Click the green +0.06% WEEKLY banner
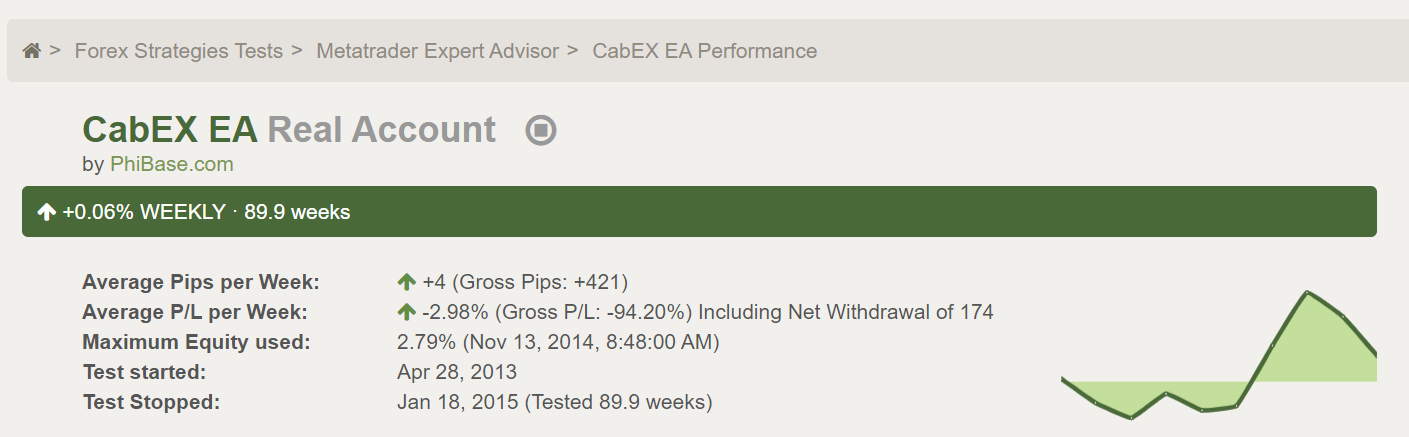The height and width of the screenshot is (437, 1409). [700, 212]
